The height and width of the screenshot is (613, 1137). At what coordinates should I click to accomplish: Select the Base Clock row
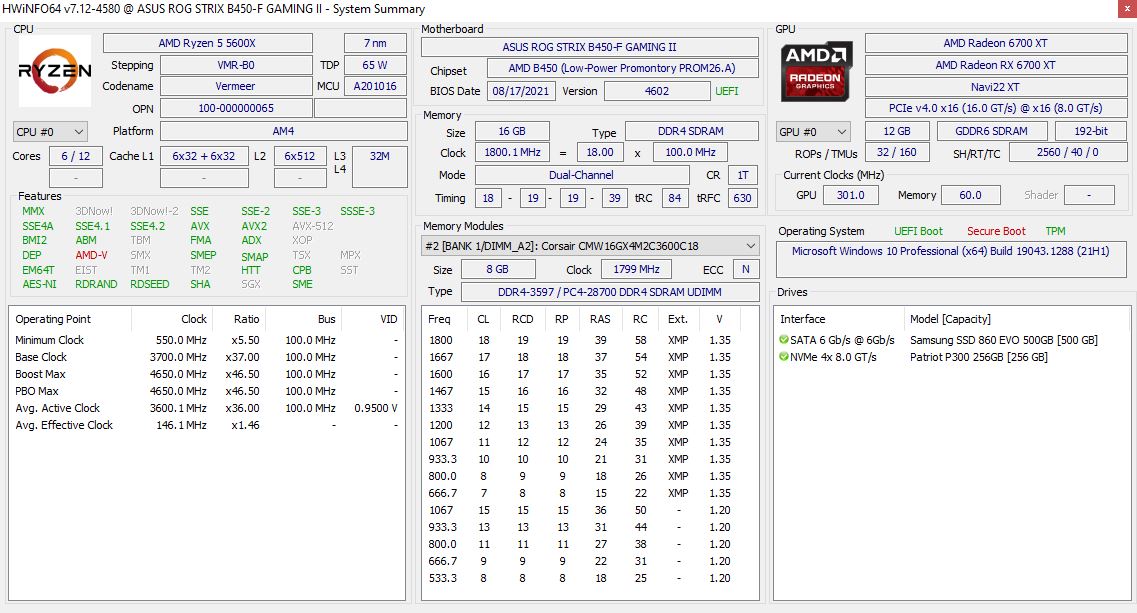(207, 357)
